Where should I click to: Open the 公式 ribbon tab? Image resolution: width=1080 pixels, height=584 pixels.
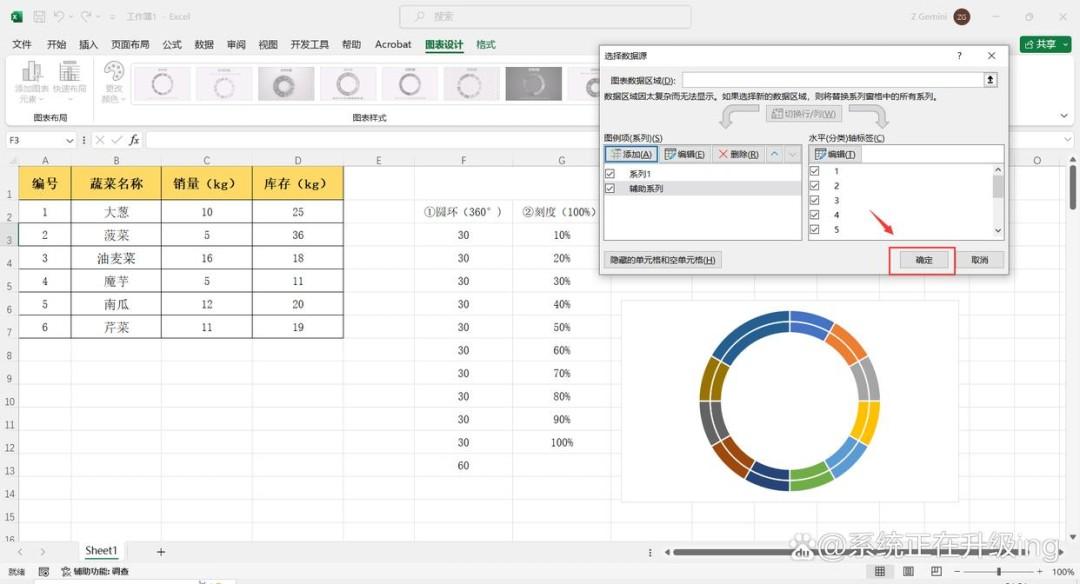coord(172,44)
